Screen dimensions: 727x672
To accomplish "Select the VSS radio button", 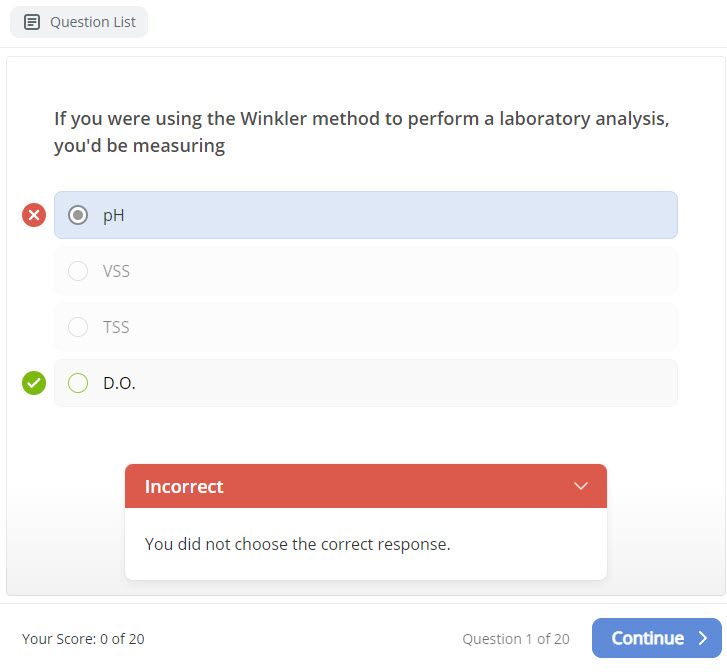I will 78,271.
